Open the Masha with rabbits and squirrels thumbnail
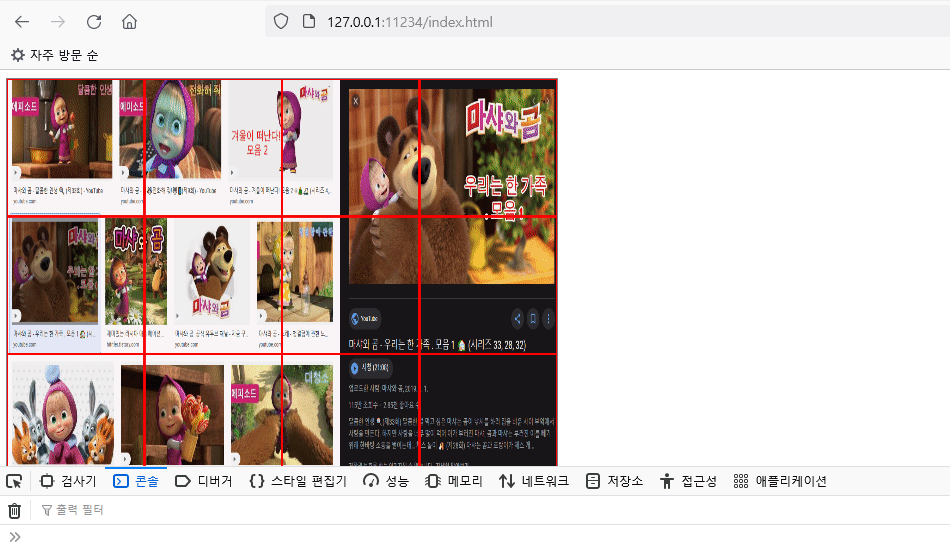Viewport: 950px width, 549px height. click(63, 414)
